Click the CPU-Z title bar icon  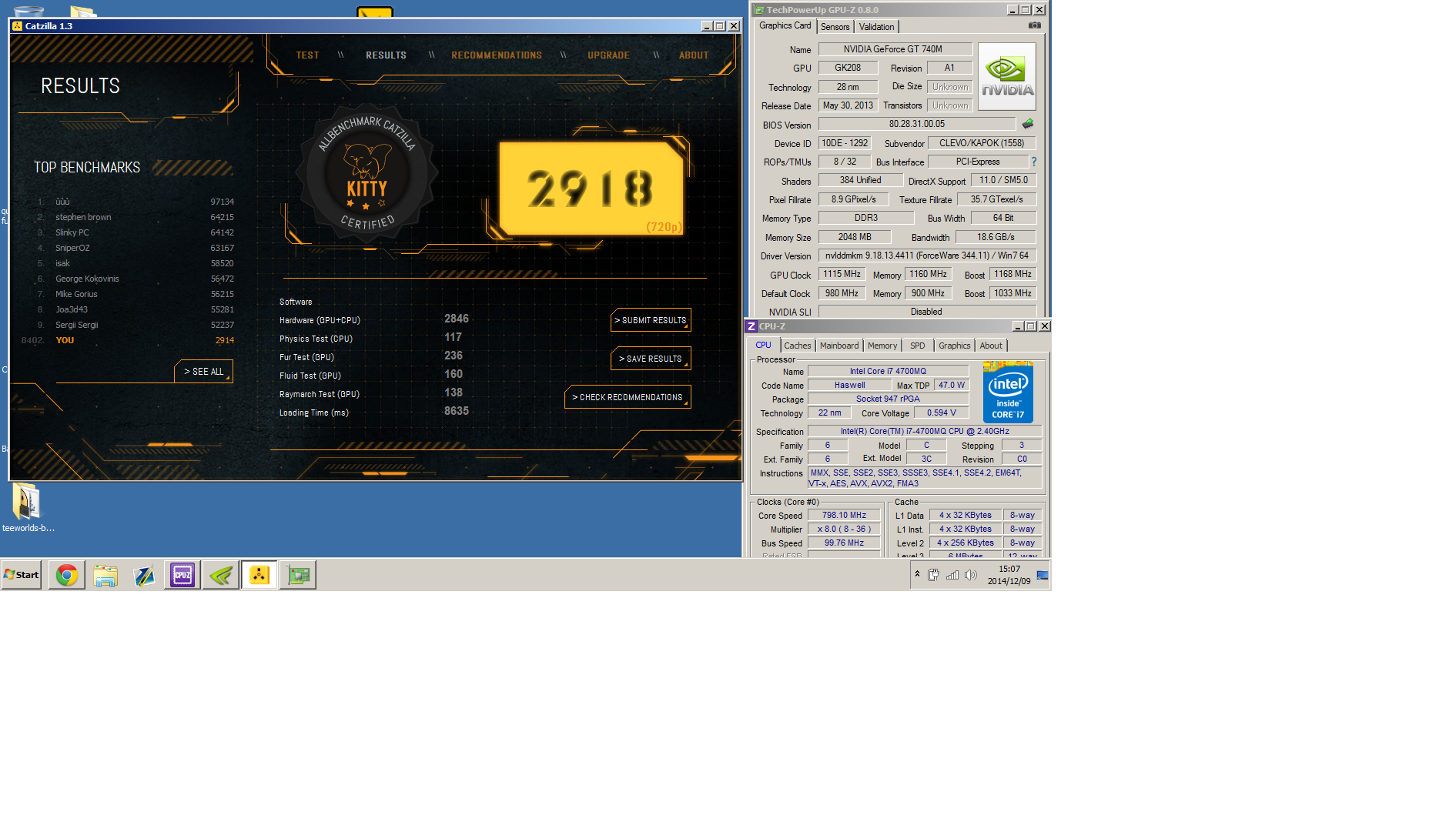point(751,326)
